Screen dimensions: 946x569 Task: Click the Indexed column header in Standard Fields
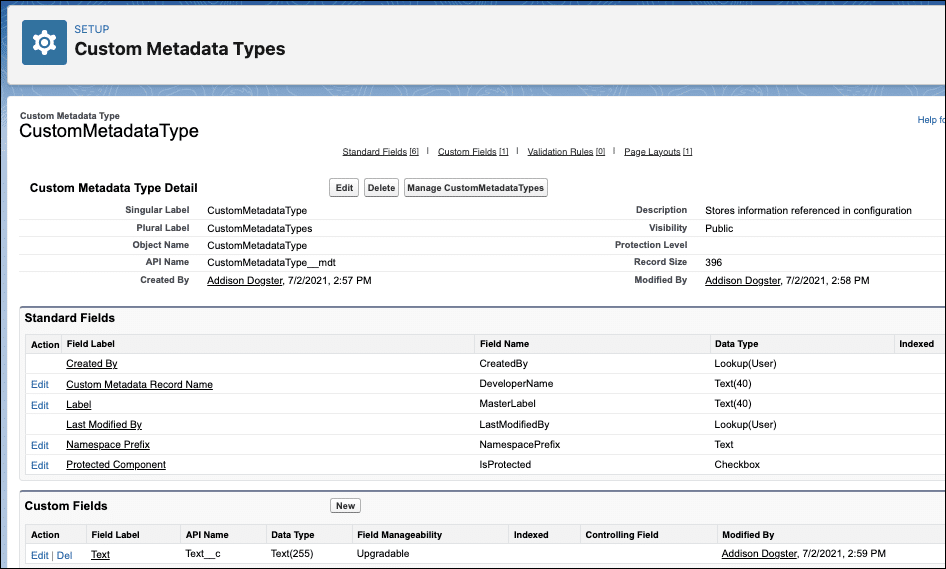(x=916, y=344)
